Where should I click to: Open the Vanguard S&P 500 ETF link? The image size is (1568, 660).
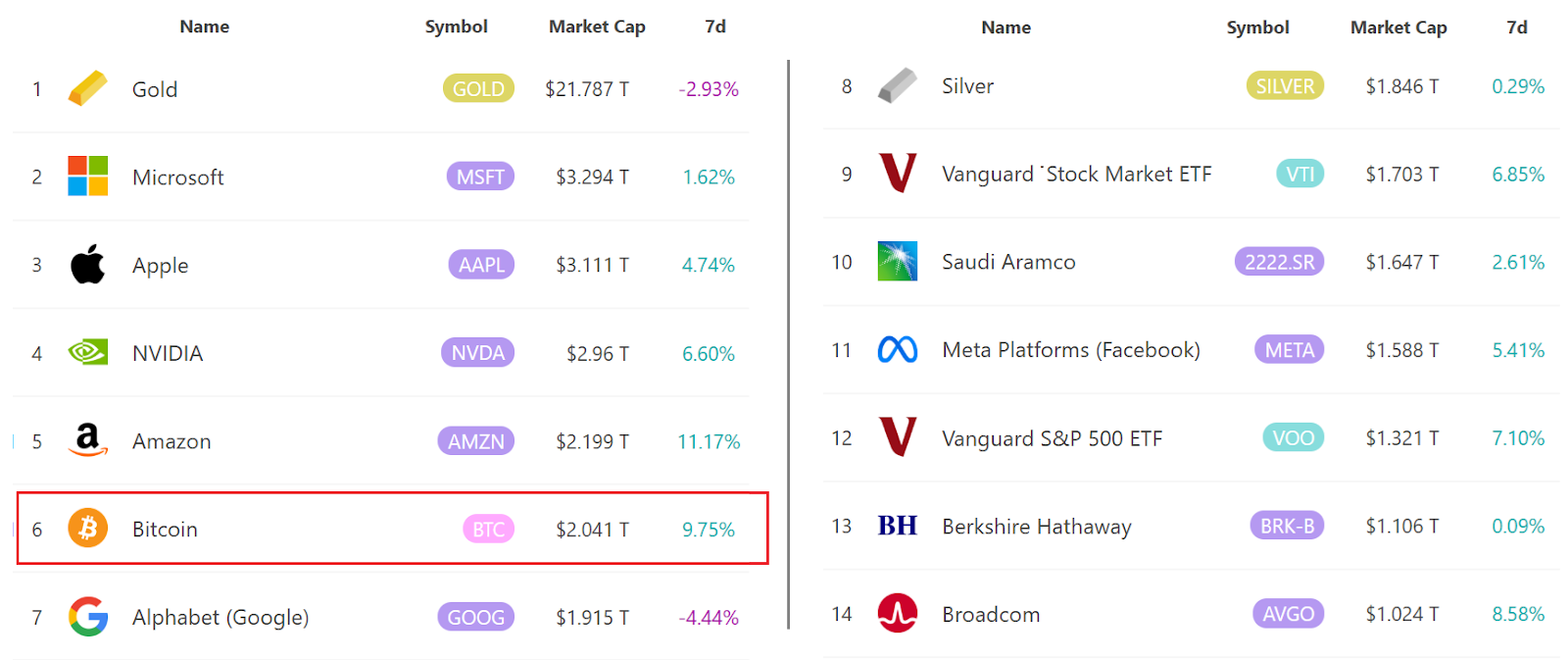coord(1052,438)
